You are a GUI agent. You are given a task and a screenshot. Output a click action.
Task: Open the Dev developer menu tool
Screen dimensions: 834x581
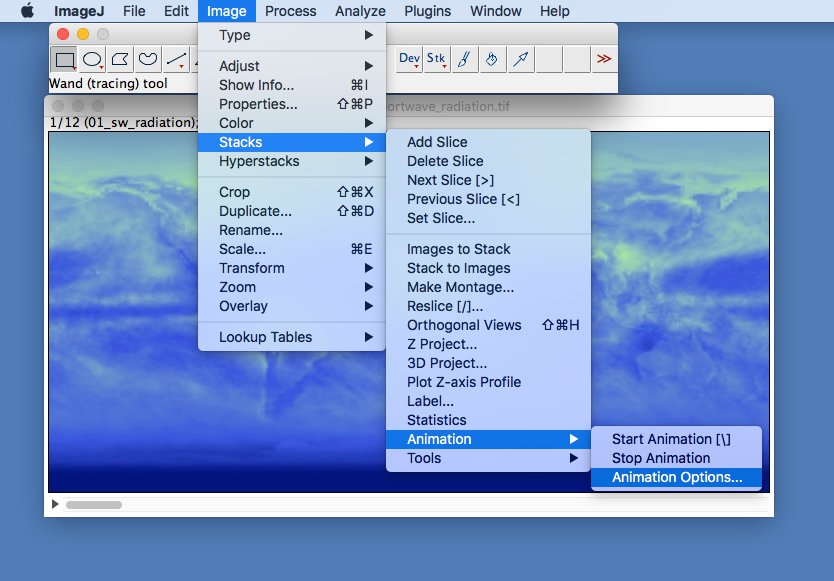(x=409, y=59)
